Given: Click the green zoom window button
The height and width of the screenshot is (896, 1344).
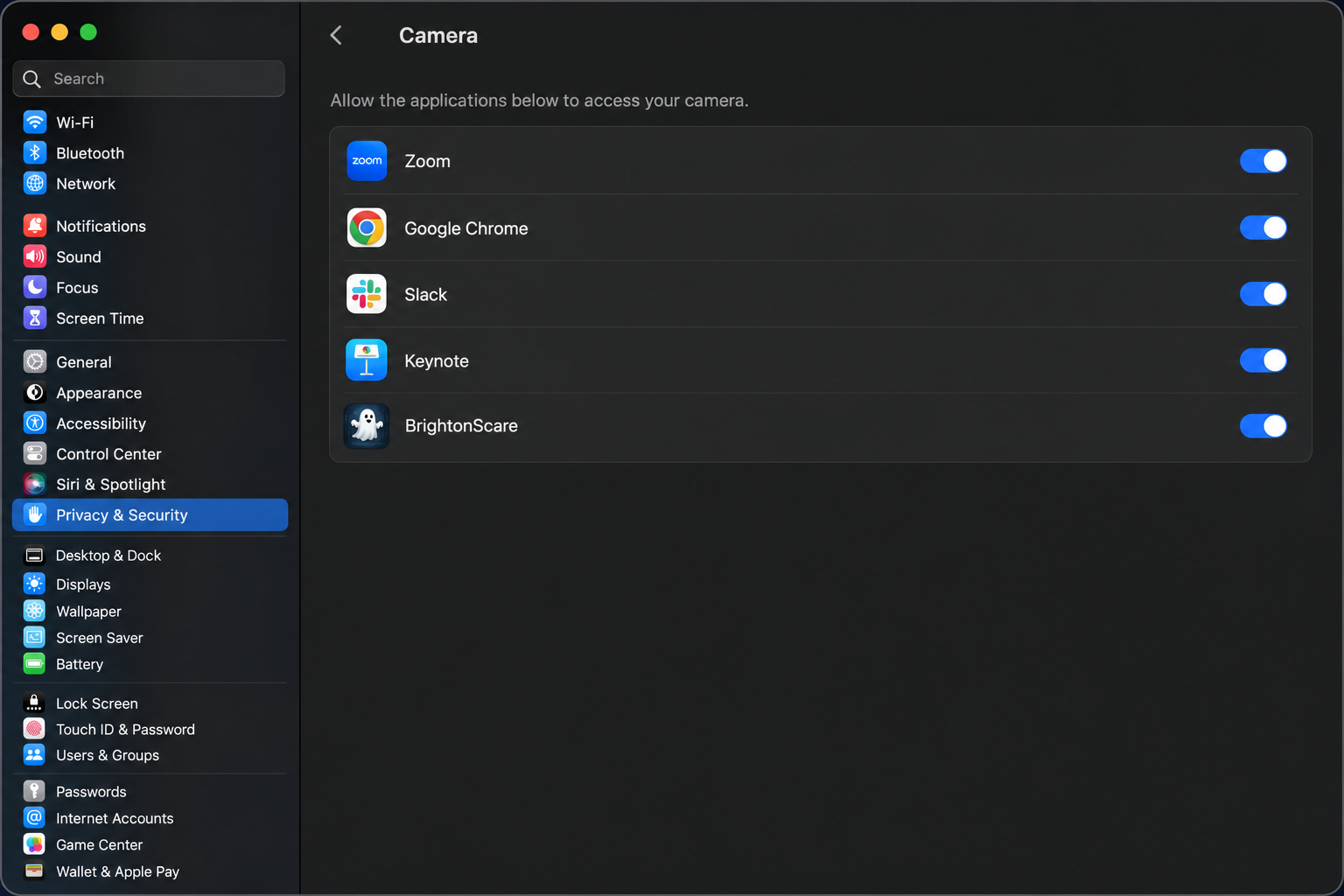Looking at the screenshot, I should pyautogui.click(x=88, y=32).
